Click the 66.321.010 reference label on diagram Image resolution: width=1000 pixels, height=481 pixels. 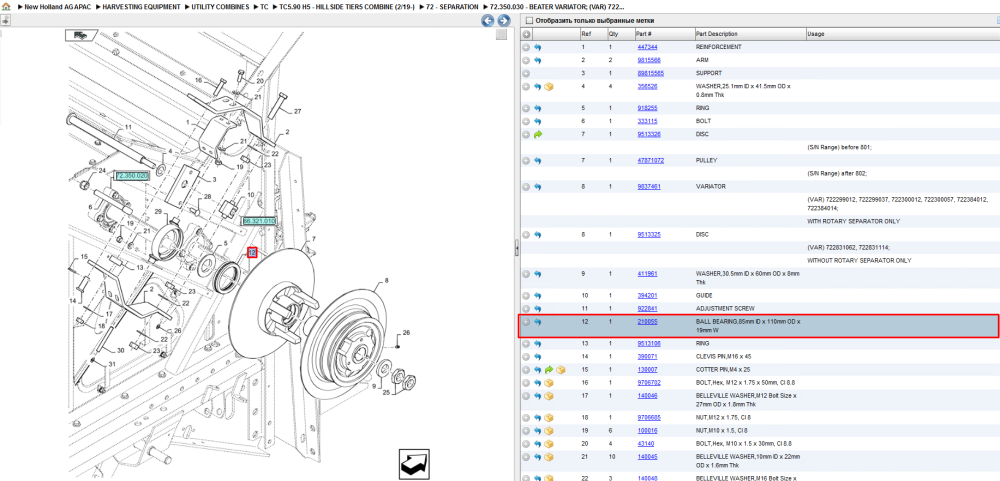click(259, 221)
